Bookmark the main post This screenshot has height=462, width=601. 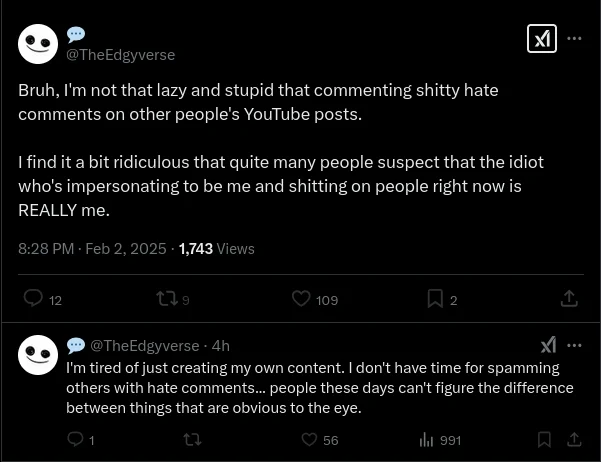435,298
